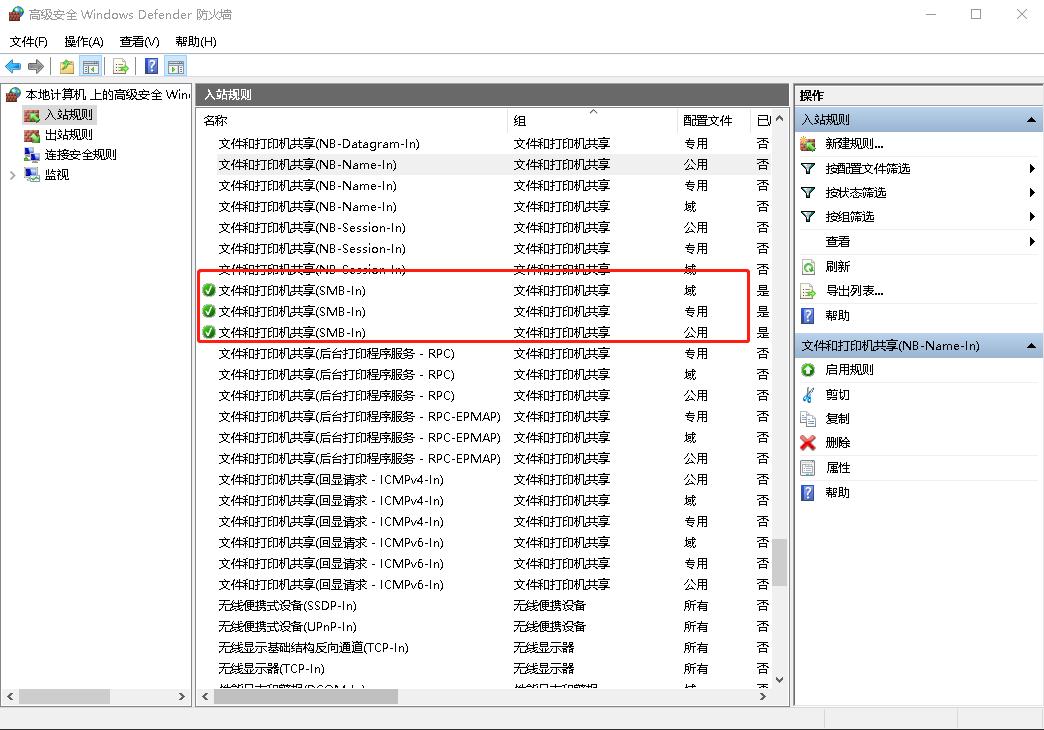Click the 导出列表 export list icon

pyautogui.click(x=808, y=291)
